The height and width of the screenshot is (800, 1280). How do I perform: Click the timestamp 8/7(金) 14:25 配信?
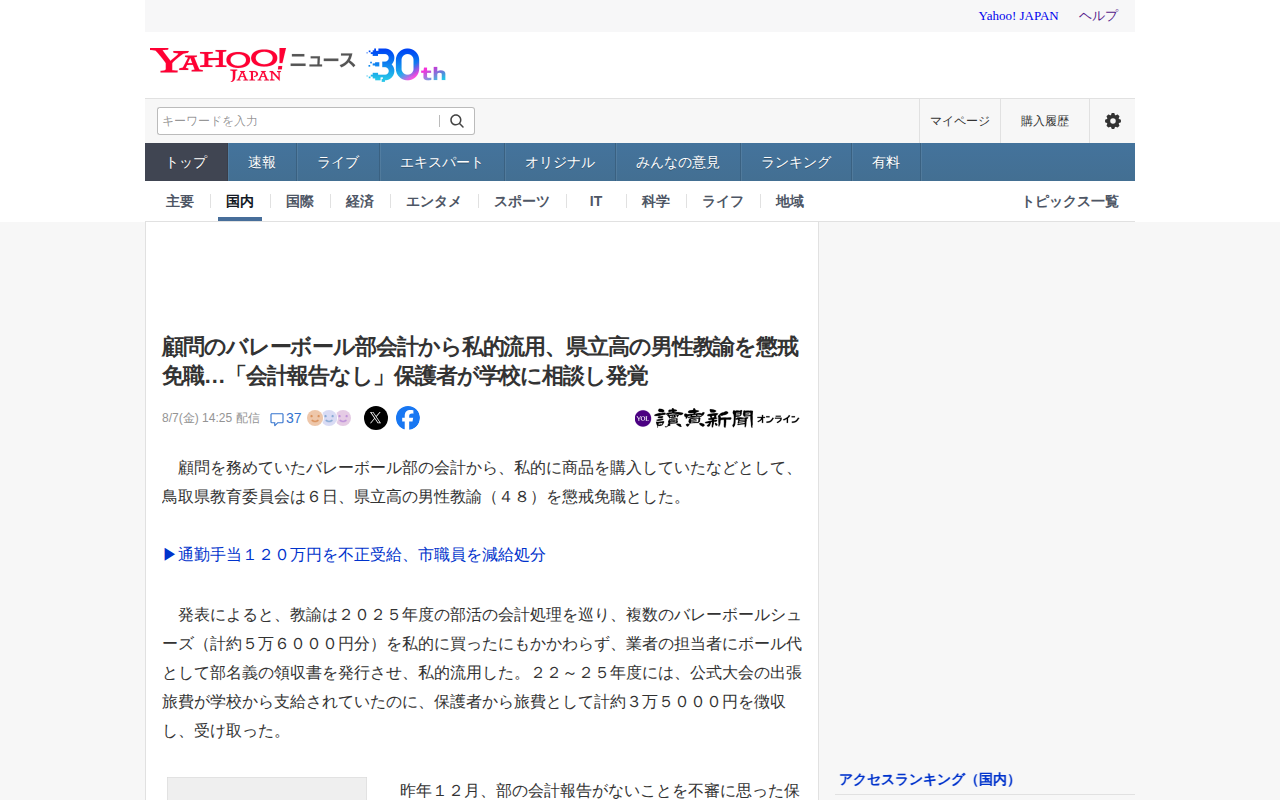[211, 418]
